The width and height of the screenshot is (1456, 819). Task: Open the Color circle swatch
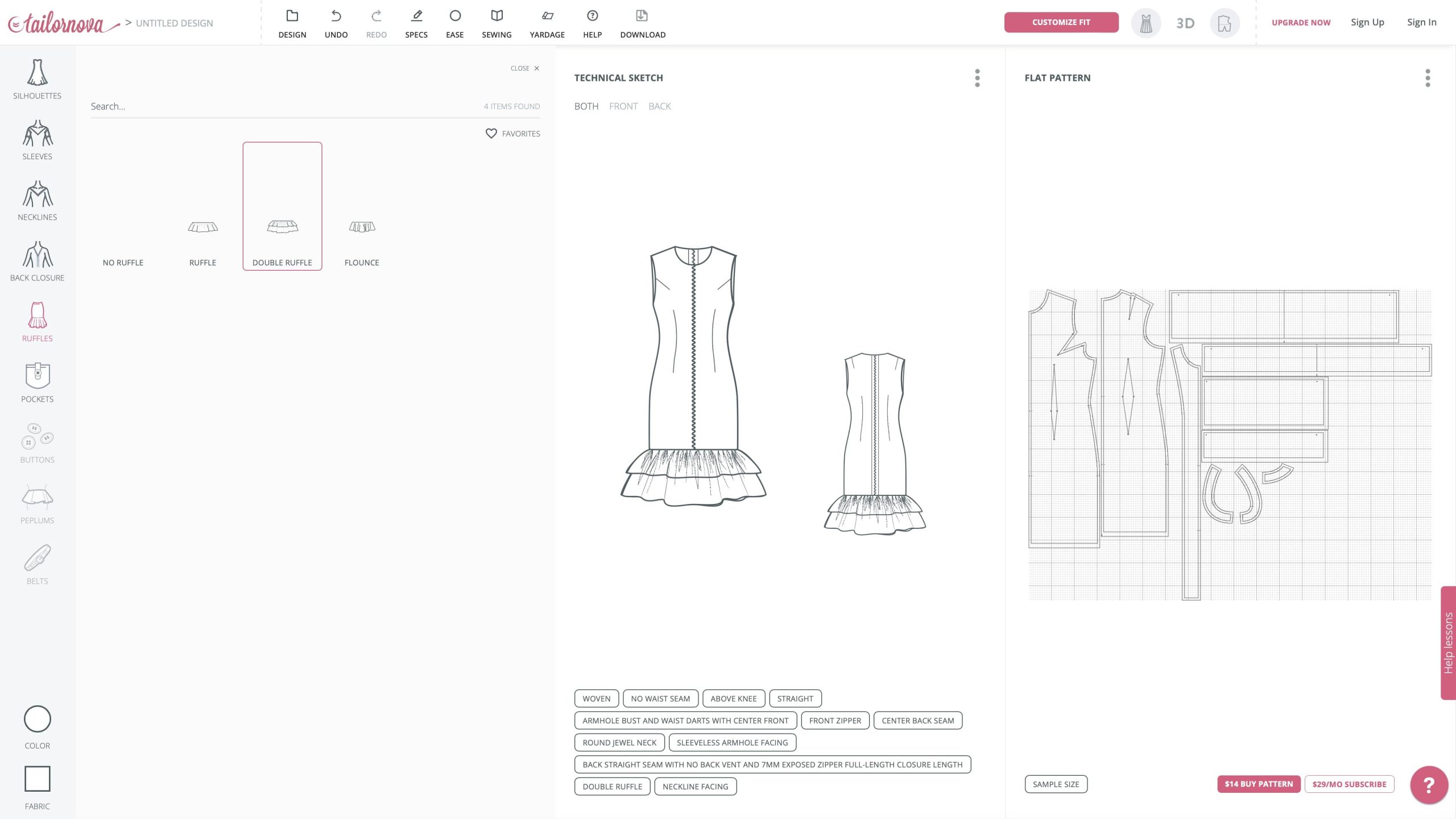pos(37,719)
